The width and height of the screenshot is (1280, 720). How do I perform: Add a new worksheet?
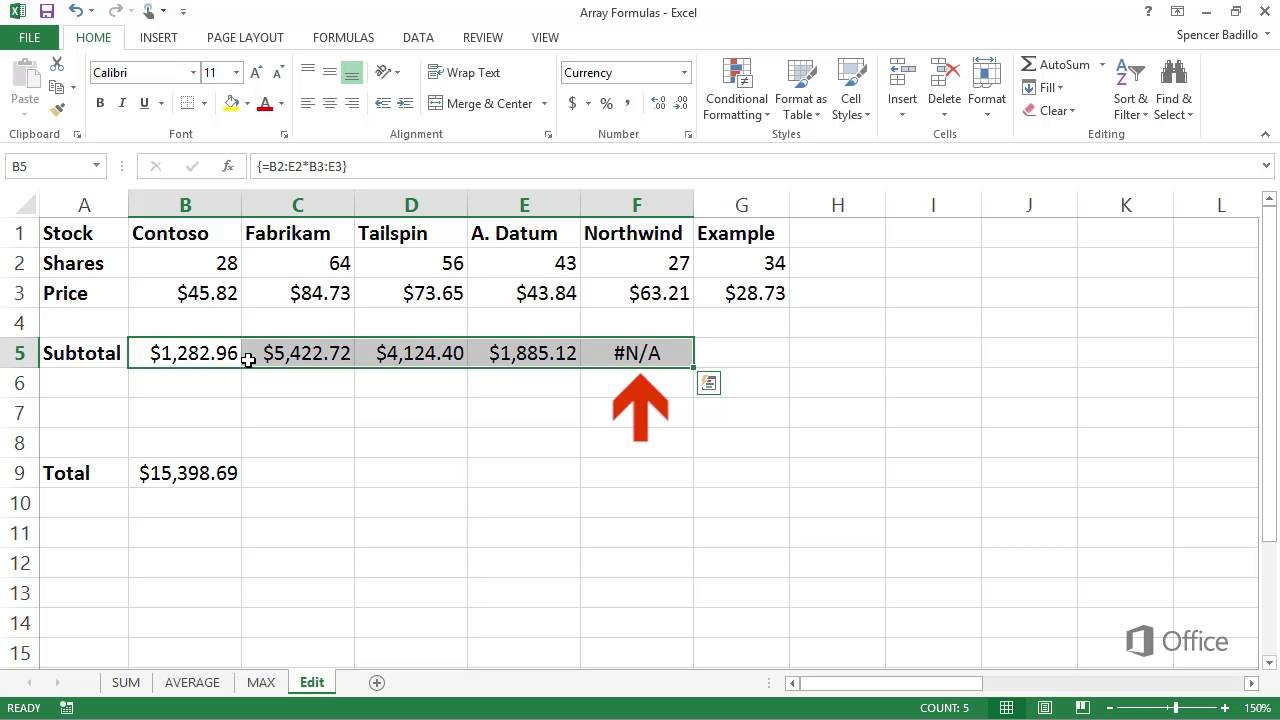point(377,683)
